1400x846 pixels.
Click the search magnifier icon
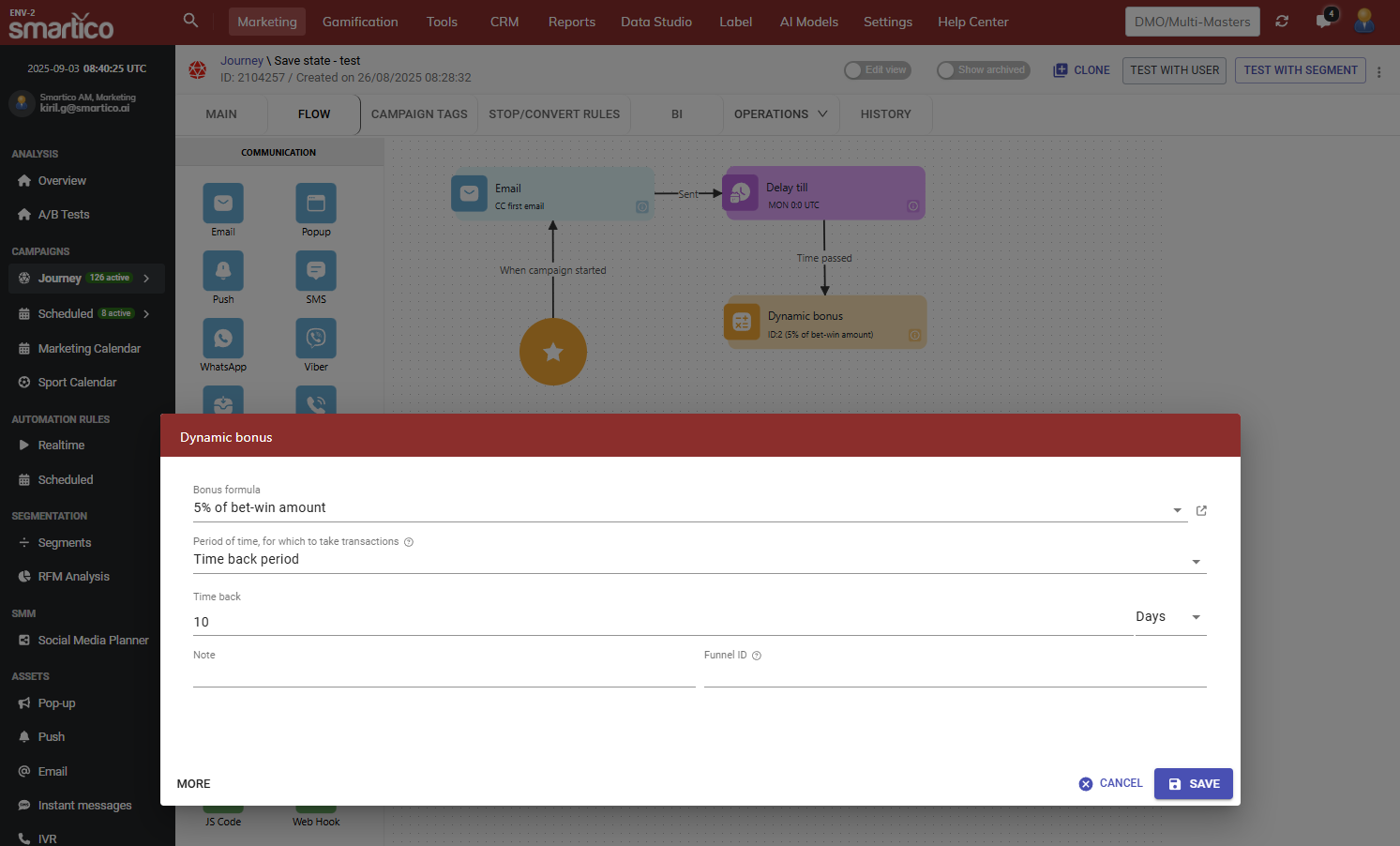190,21
